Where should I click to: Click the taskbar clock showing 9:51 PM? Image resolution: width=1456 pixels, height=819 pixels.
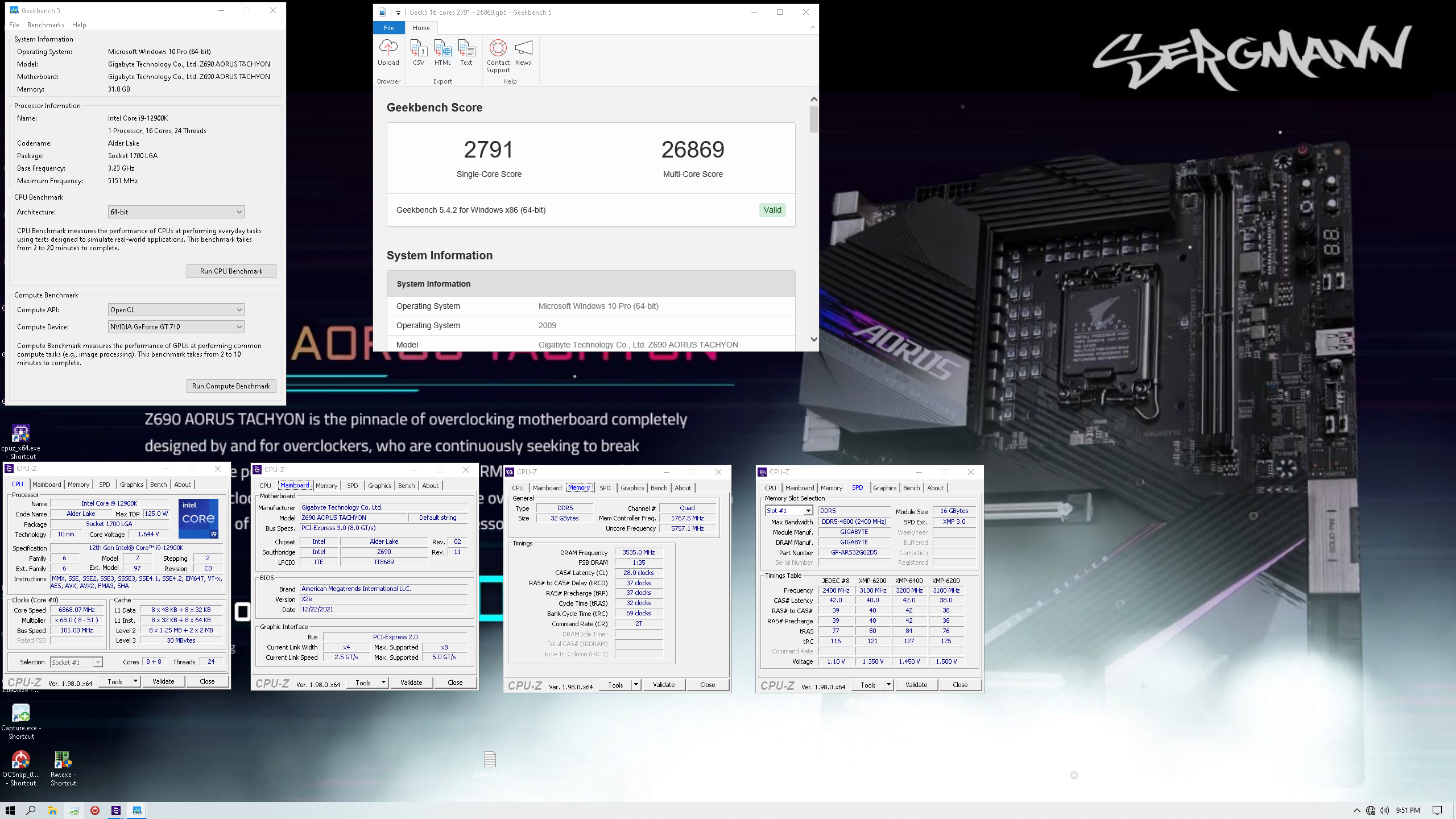coord(1408,810)
